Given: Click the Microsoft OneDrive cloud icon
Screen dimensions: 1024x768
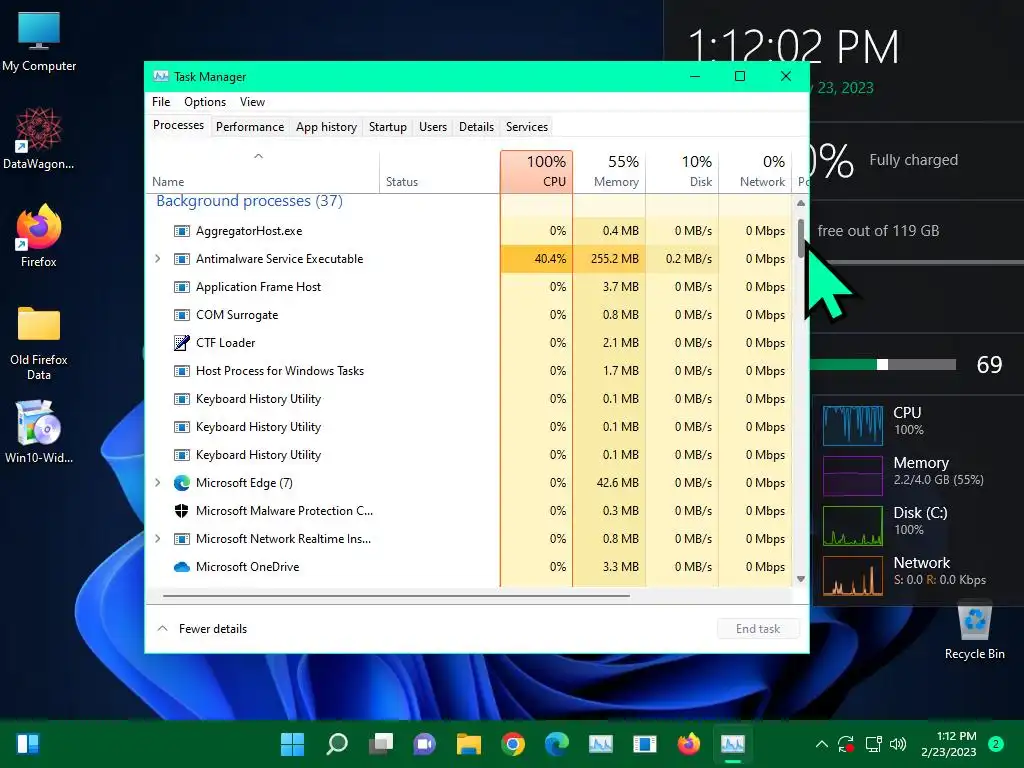Looking at the screenshot, I should (182, 567).
